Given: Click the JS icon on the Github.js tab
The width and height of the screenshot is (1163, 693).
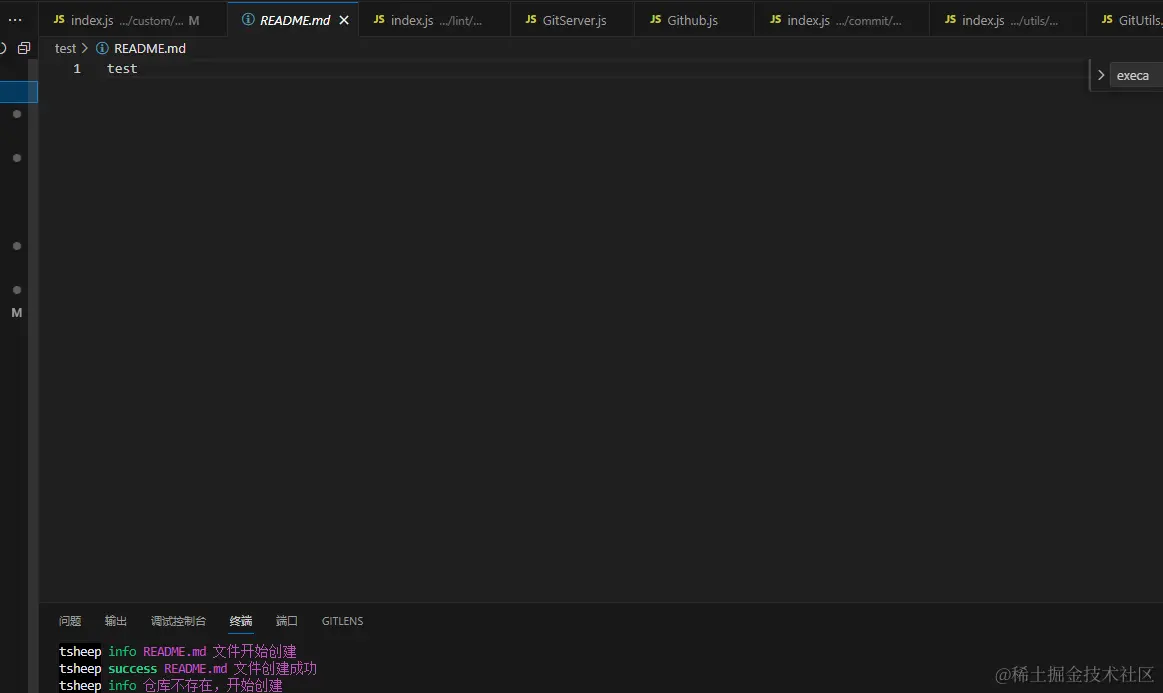Looking at the screenshot, I should (x=656, y=19).
